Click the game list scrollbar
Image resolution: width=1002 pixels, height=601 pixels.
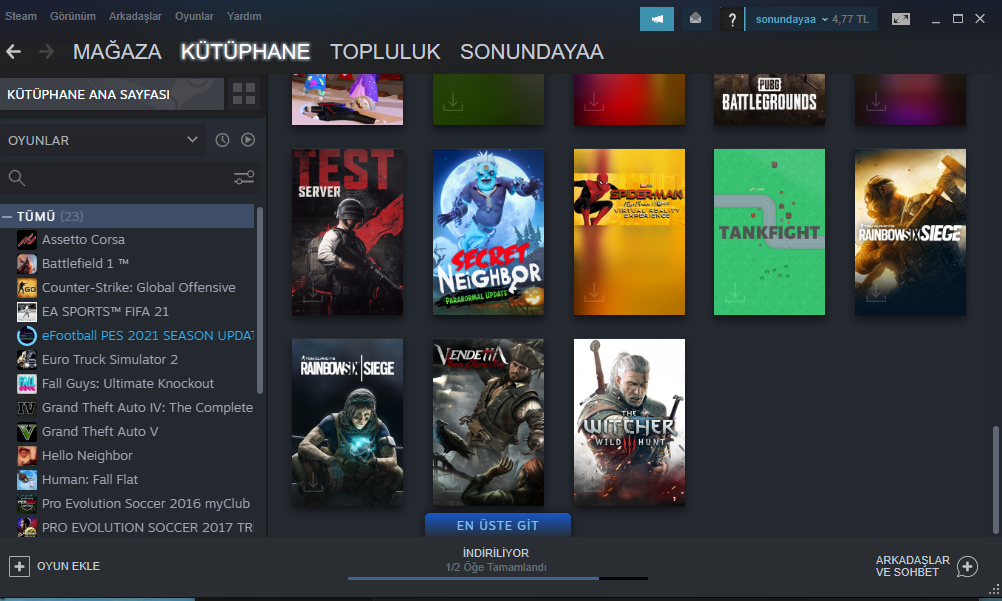pyautogui.click(x=259, y=300)
